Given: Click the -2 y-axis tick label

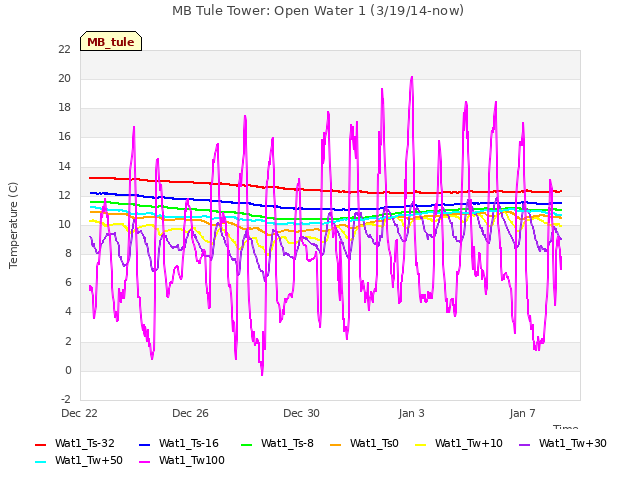Looking at the screenshot, I should (66, 399).
